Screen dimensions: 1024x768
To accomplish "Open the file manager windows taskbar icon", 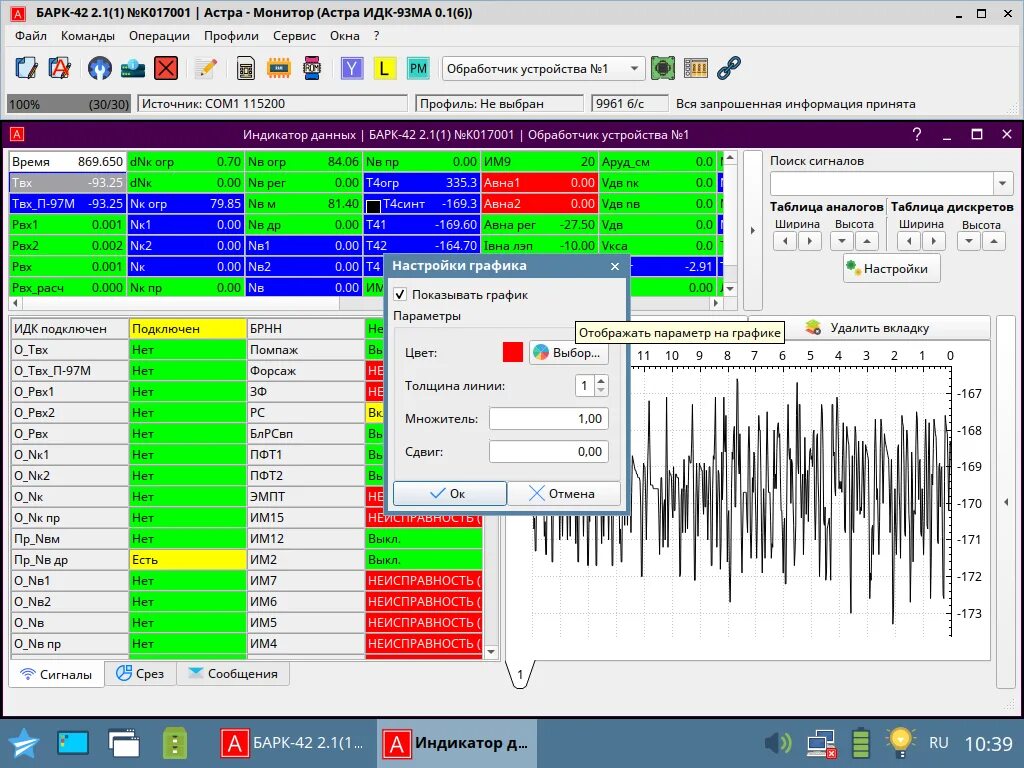I will point(123,743).
